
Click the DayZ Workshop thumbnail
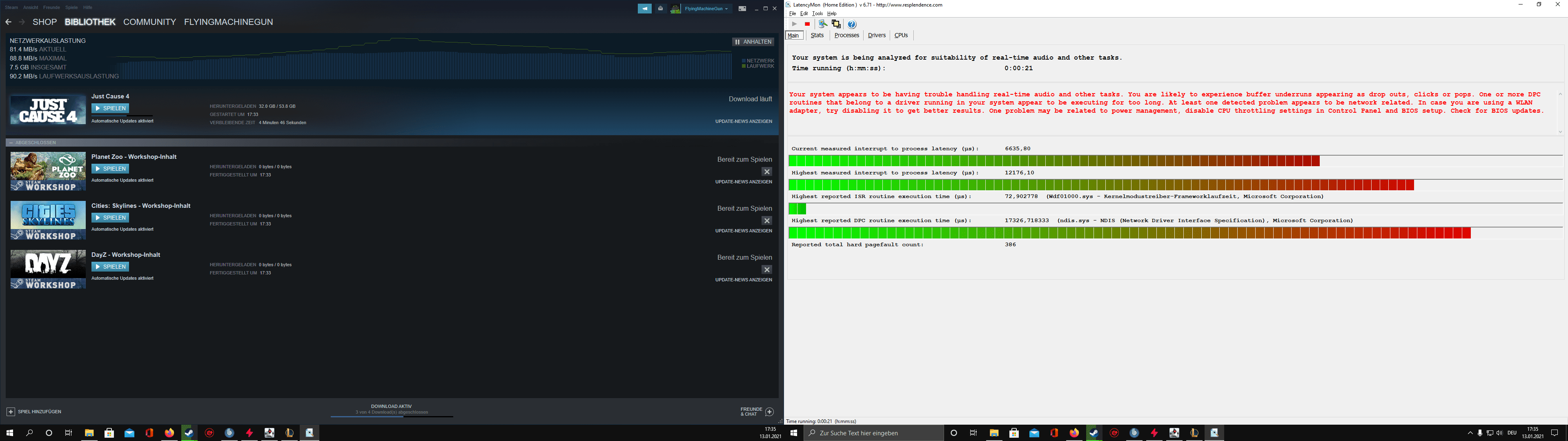click(x=48, y=269)
